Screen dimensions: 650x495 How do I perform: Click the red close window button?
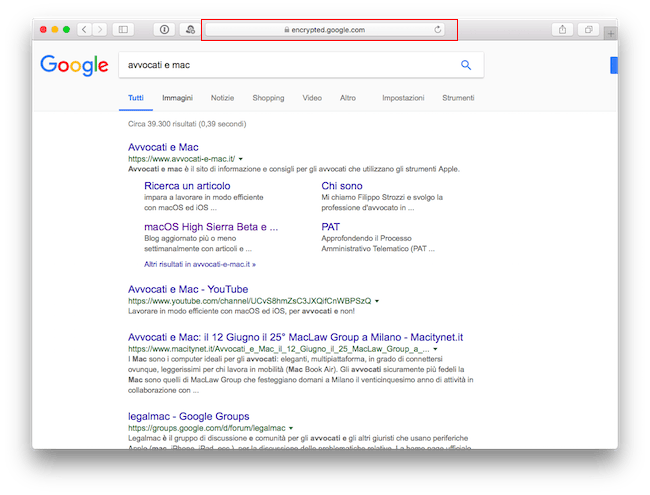(43, 29)
